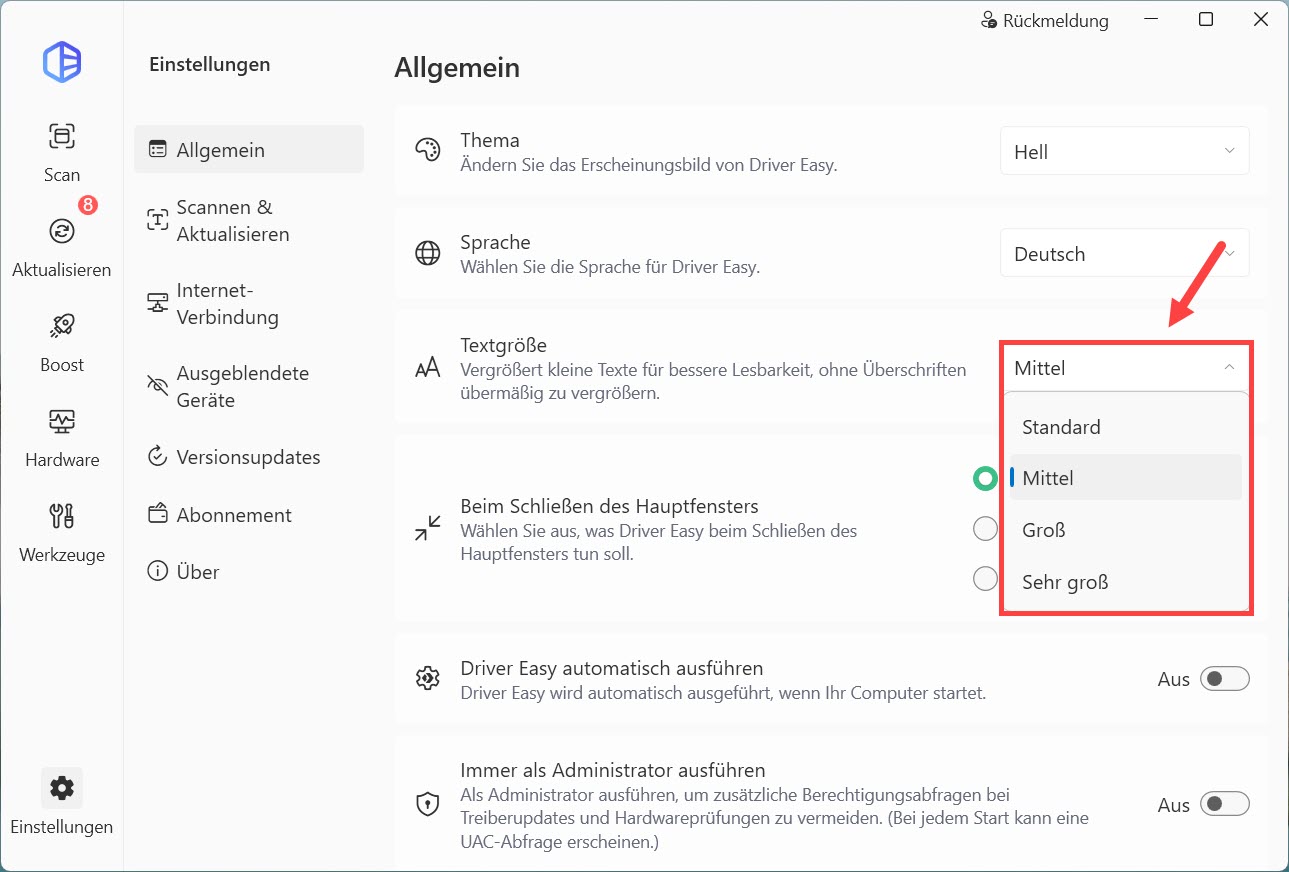The height and width of the screenshot is (872, 1289).
Task: Minimize the Driver Easy window
Action: tap(1152, 20)
